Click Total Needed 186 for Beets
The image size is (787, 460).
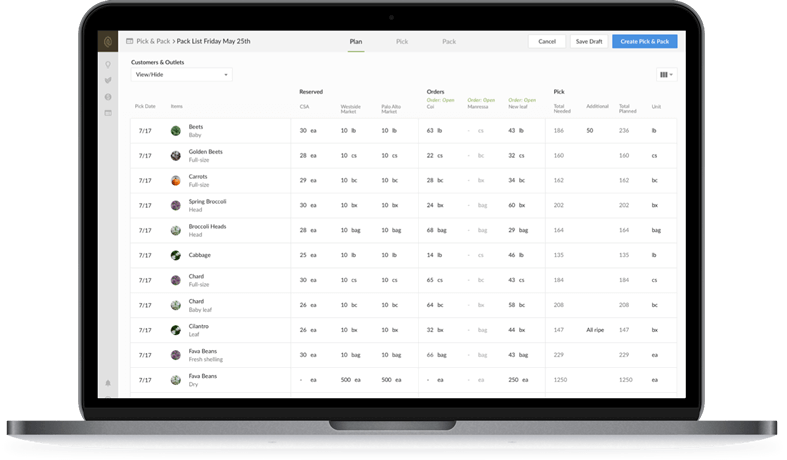559,131
